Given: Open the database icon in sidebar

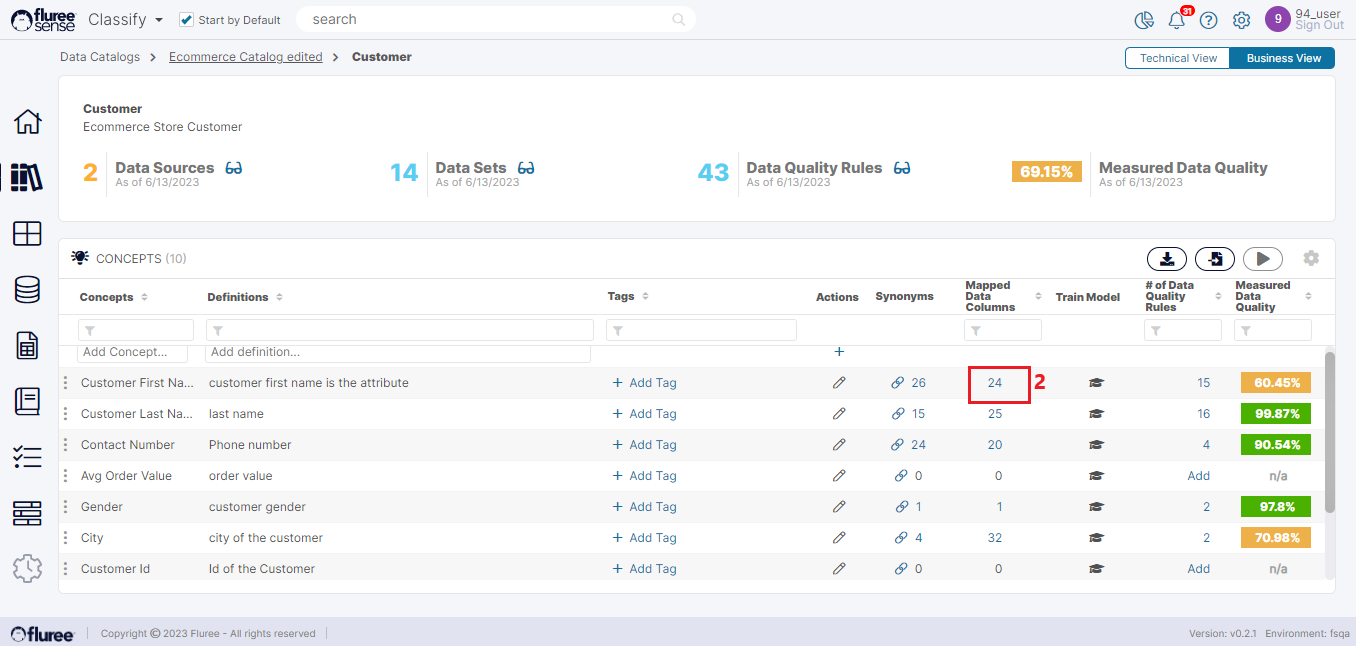Looking at the screenshot, I should 27,290.
